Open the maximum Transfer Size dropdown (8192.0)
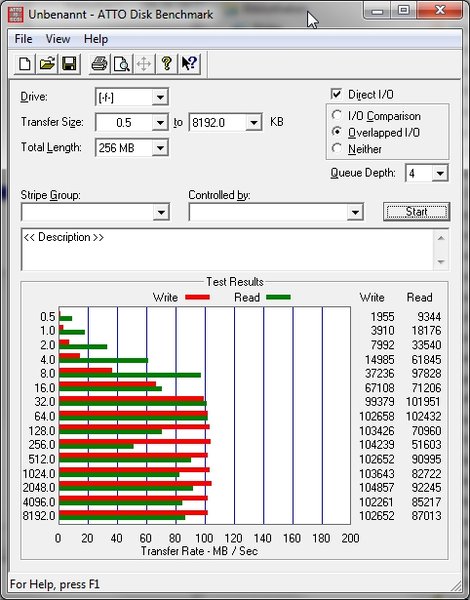The width and height of the screenshot is (470, 600). coord(254,123)
